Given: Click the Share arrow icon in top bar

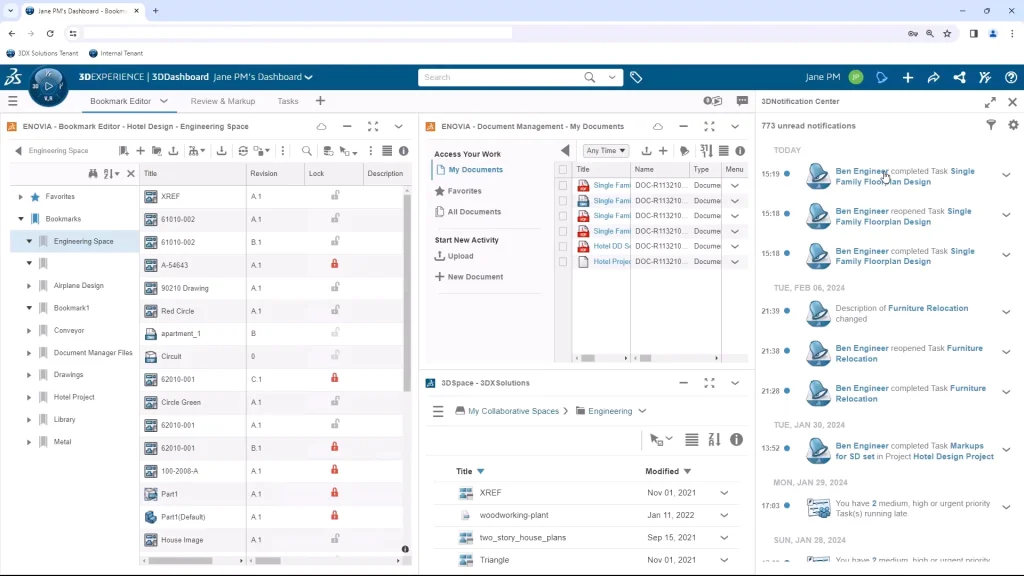Looking at the screenshot, I should click(x=933, y=77).
